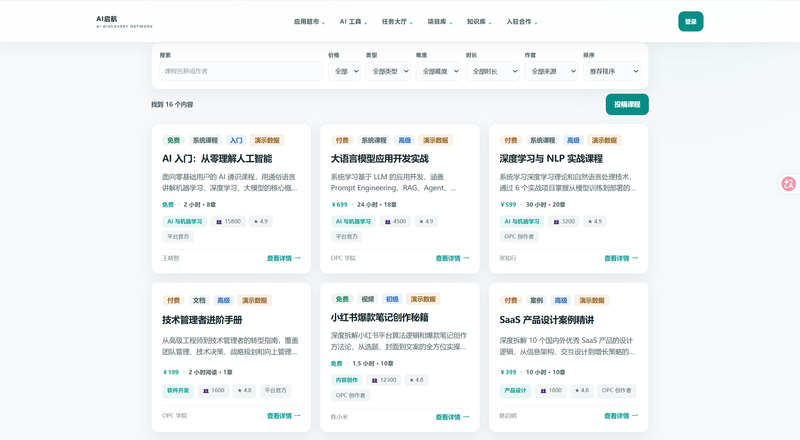This screenshot has height=440, width=800.
Task: Click the 找到 16 个内容 result count
Action: [x=172, y=105]
